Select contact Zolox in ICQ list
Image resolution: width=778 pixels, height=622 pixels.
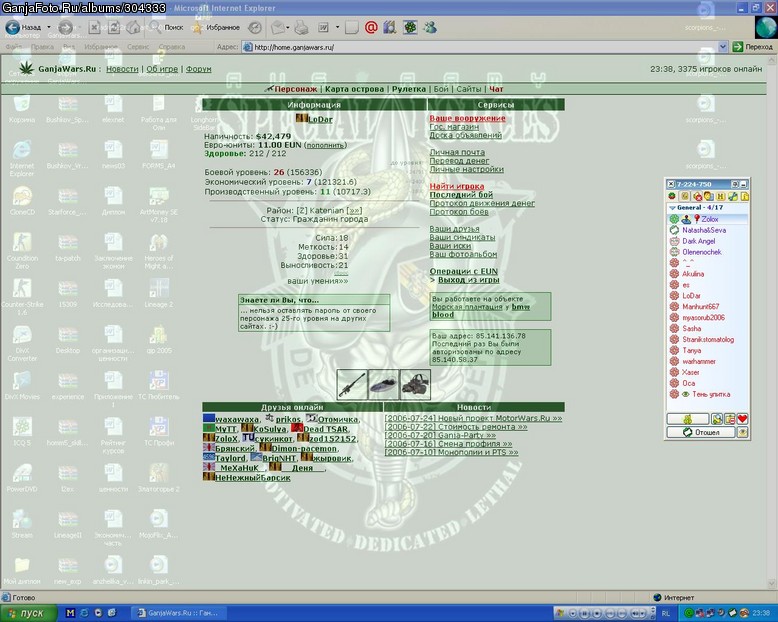coord(710,219)
